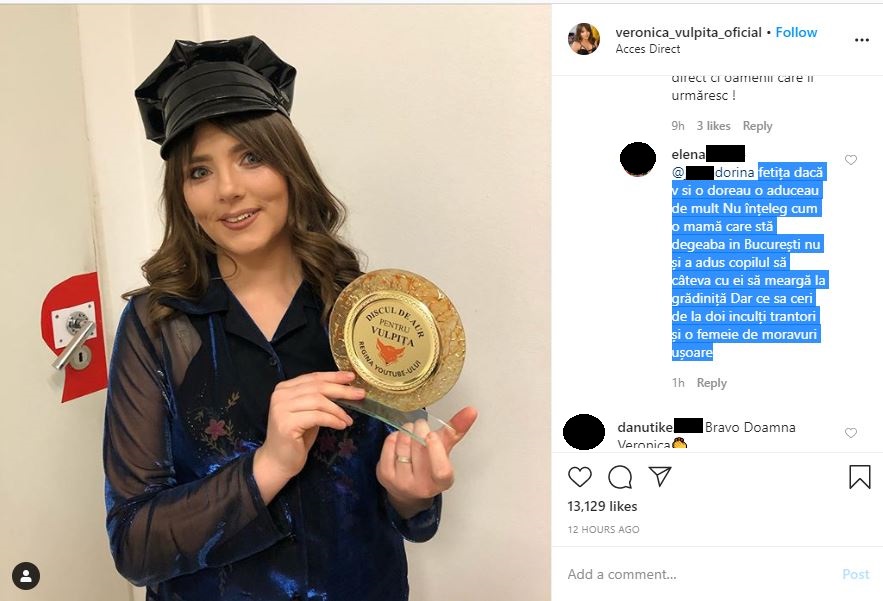This screenshot has width=883, height=601.
Task: Open the Acces Direct location link
Action: (x=648, y=49)
